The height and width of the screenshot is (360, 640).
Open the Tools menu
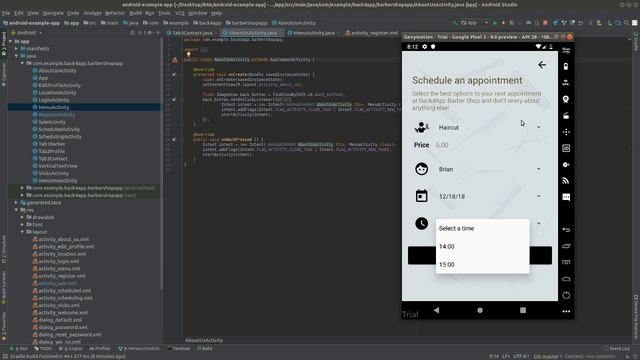(164, 13)
